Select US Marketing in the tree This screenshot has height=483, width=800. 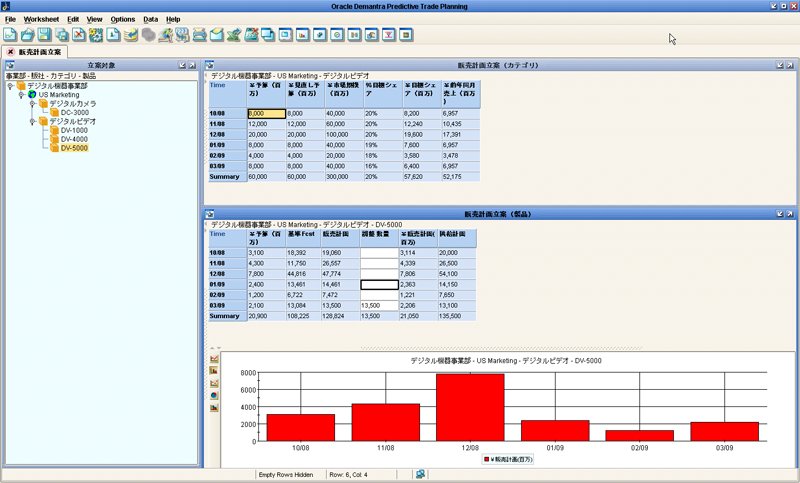59,95
